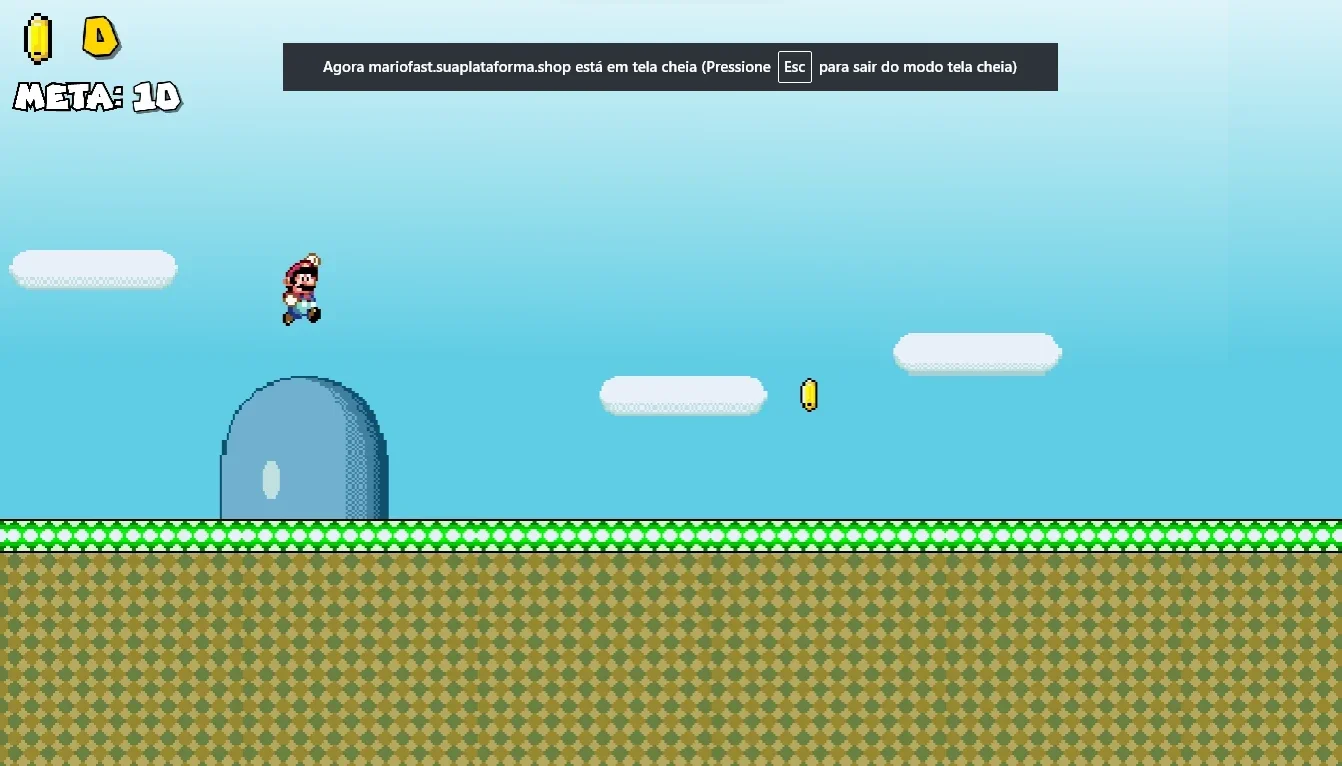
Task: Click the Esc key label in the fullscreen notice
Action: (795, 67)
